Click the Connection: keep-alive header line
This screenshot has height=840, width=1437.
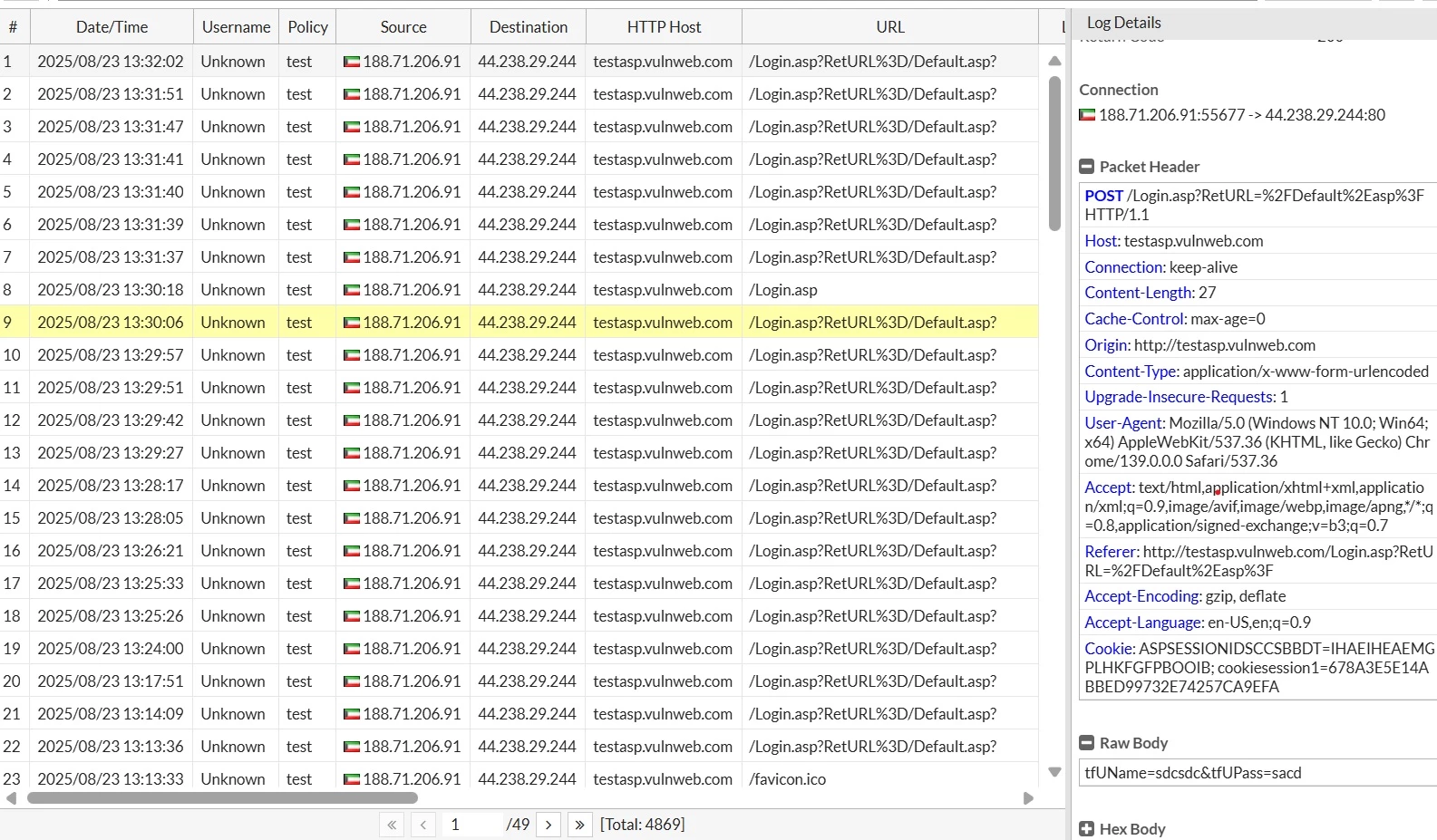click(1161, 267)
